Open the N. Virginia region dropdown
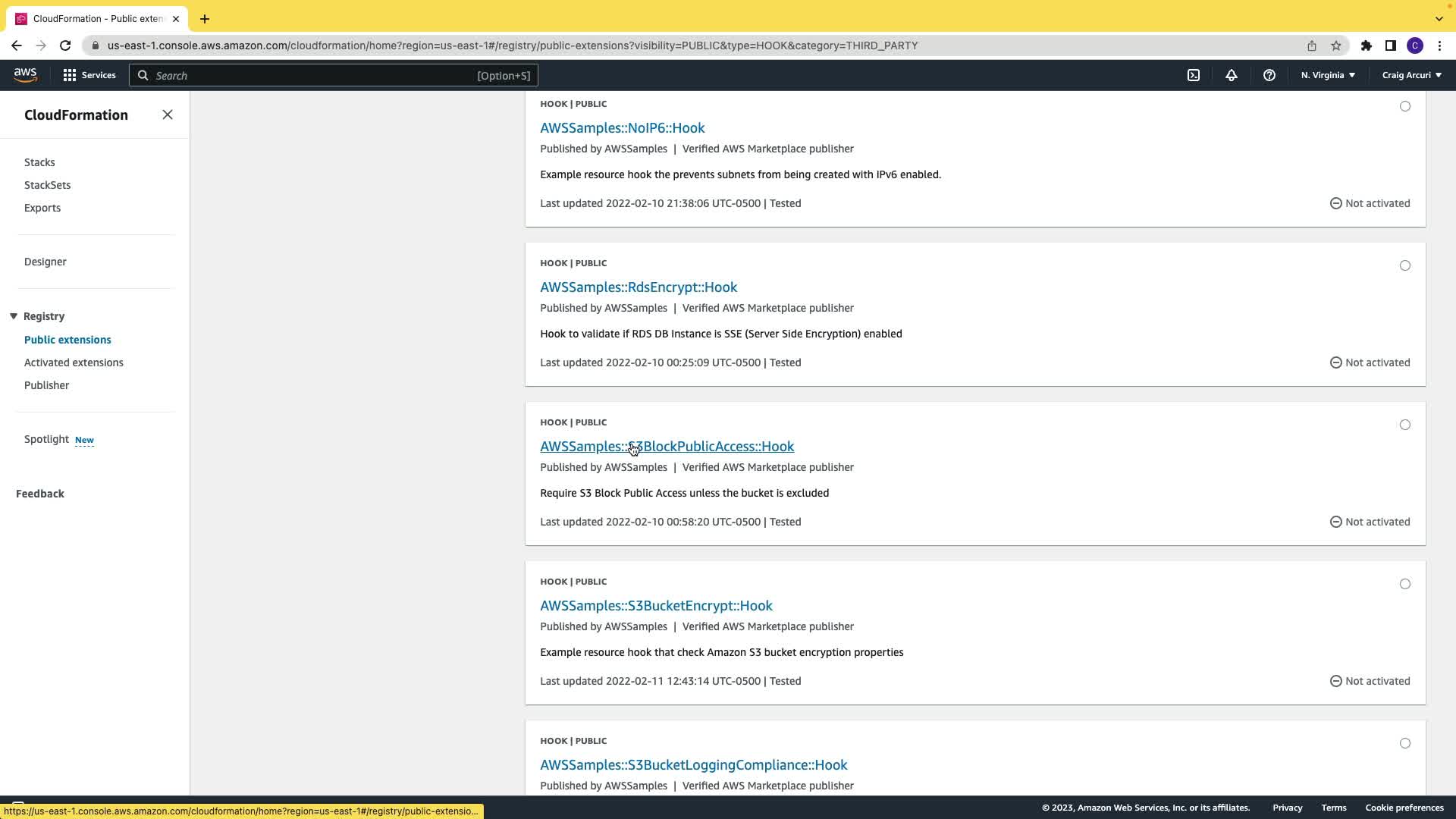 point(1328,75)
